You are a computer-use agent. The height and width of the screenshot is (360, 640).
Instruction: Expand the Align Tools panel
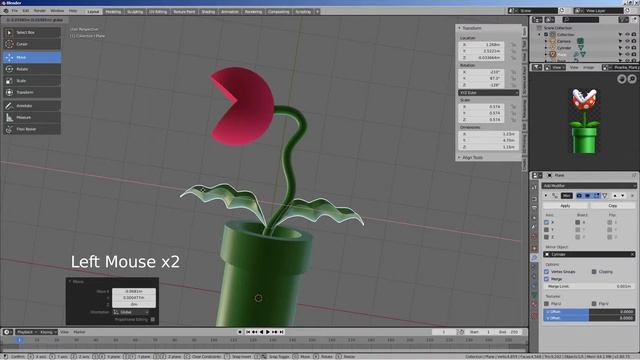coord(460,158)
